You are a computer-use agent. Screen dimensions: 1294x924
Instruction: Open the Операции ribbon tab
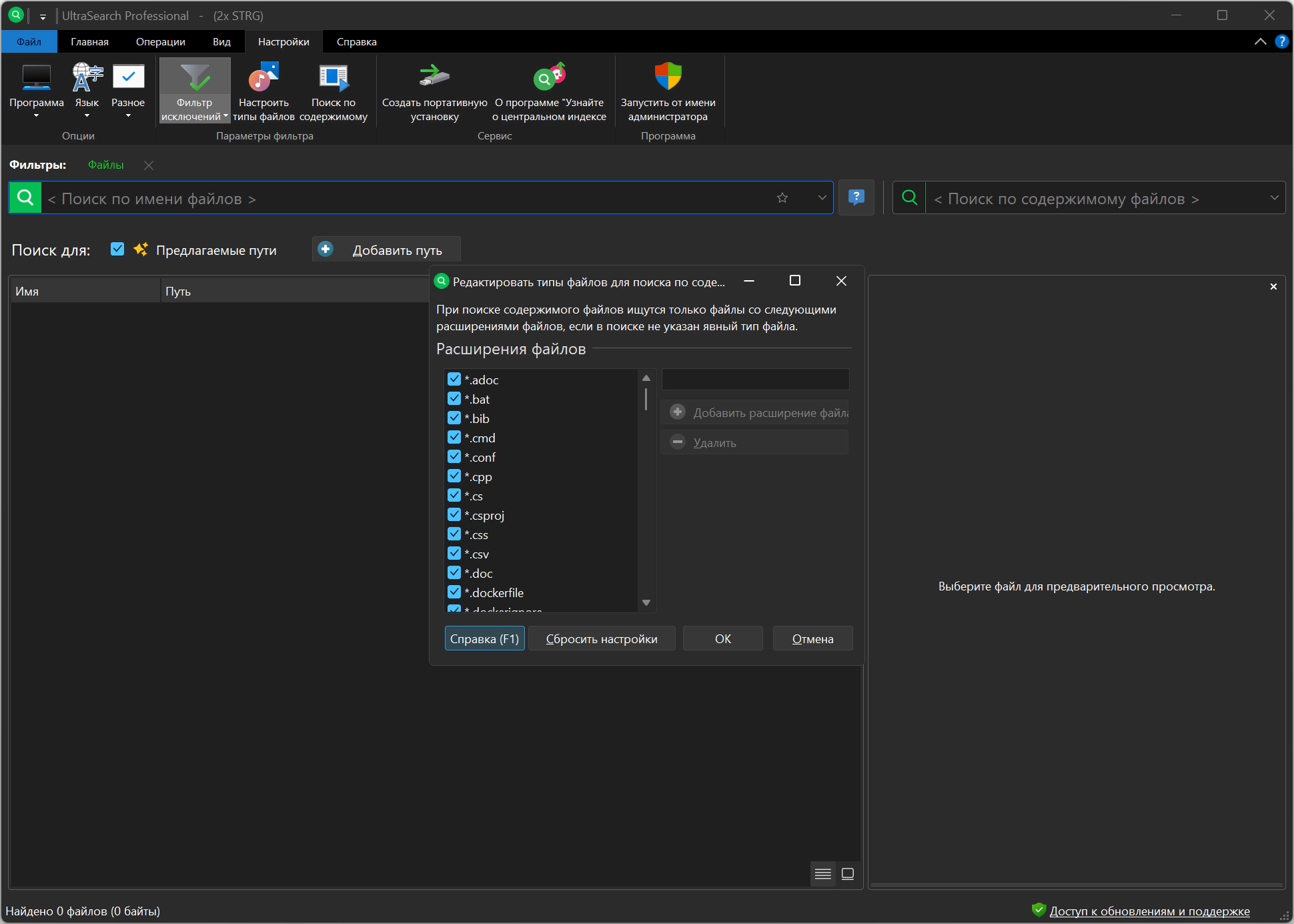pos(160,42)
